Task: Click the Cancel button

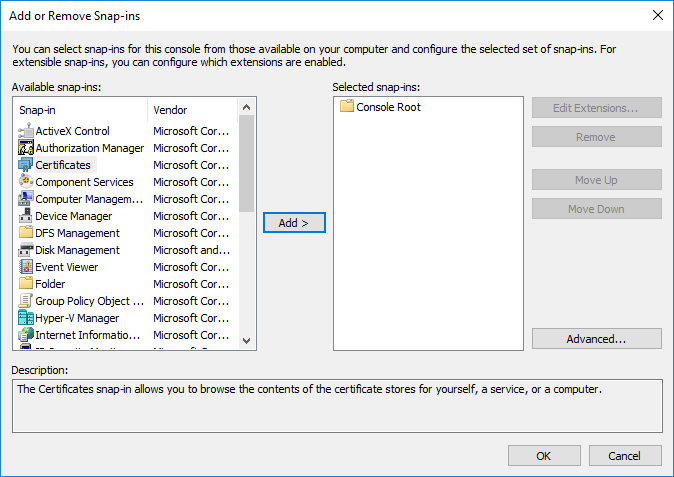Action: [625, 456]
